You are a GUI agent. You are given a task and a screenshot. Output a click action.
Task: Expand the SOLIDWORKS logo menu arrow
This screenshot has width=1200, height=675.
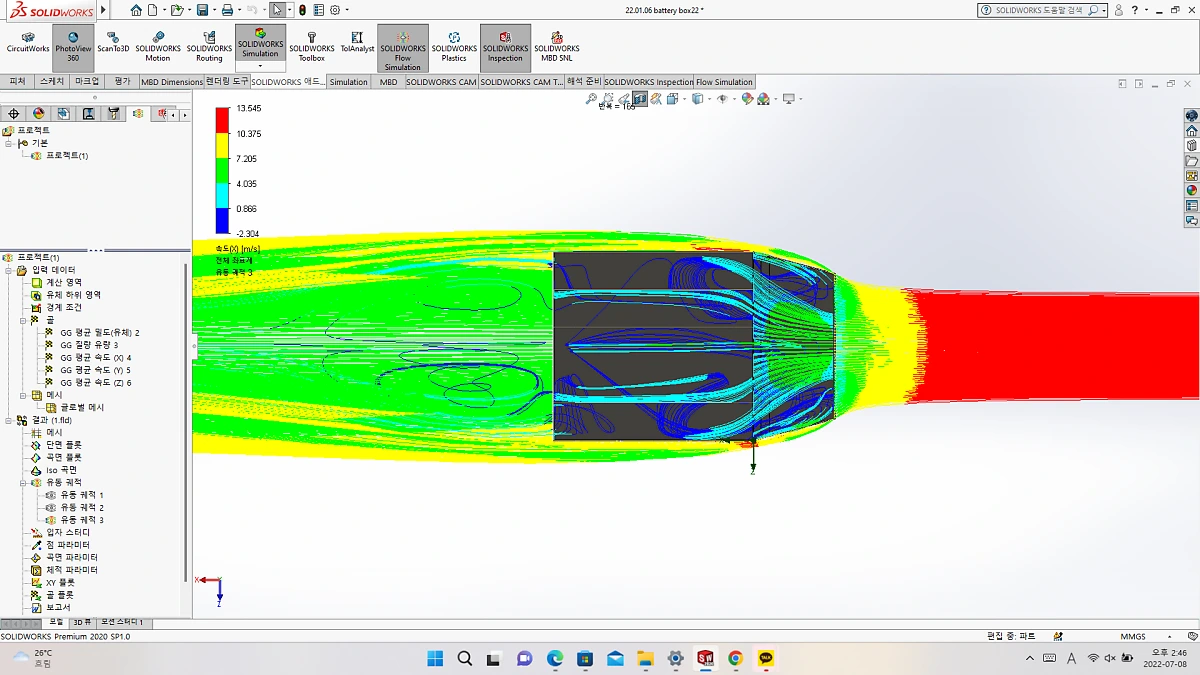[x=104, y=12]
